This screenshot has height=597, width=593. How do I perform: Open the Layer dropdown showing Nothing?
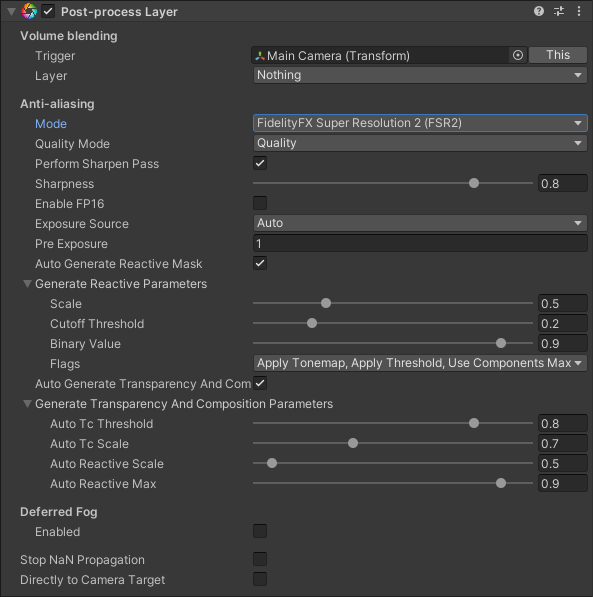coord(420,75)
